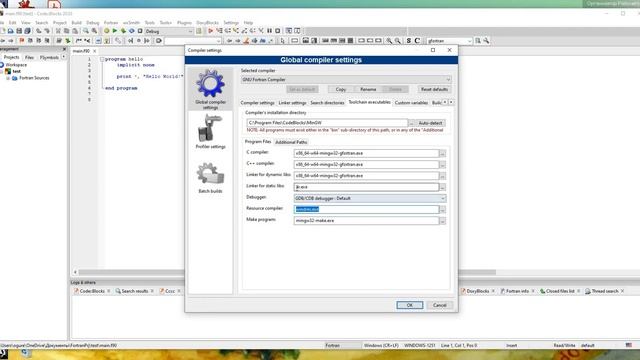Viewport: 640px width, 360px height.
Task: Click the settings tabs left-scroll arrow
Action: coord(445,102)
